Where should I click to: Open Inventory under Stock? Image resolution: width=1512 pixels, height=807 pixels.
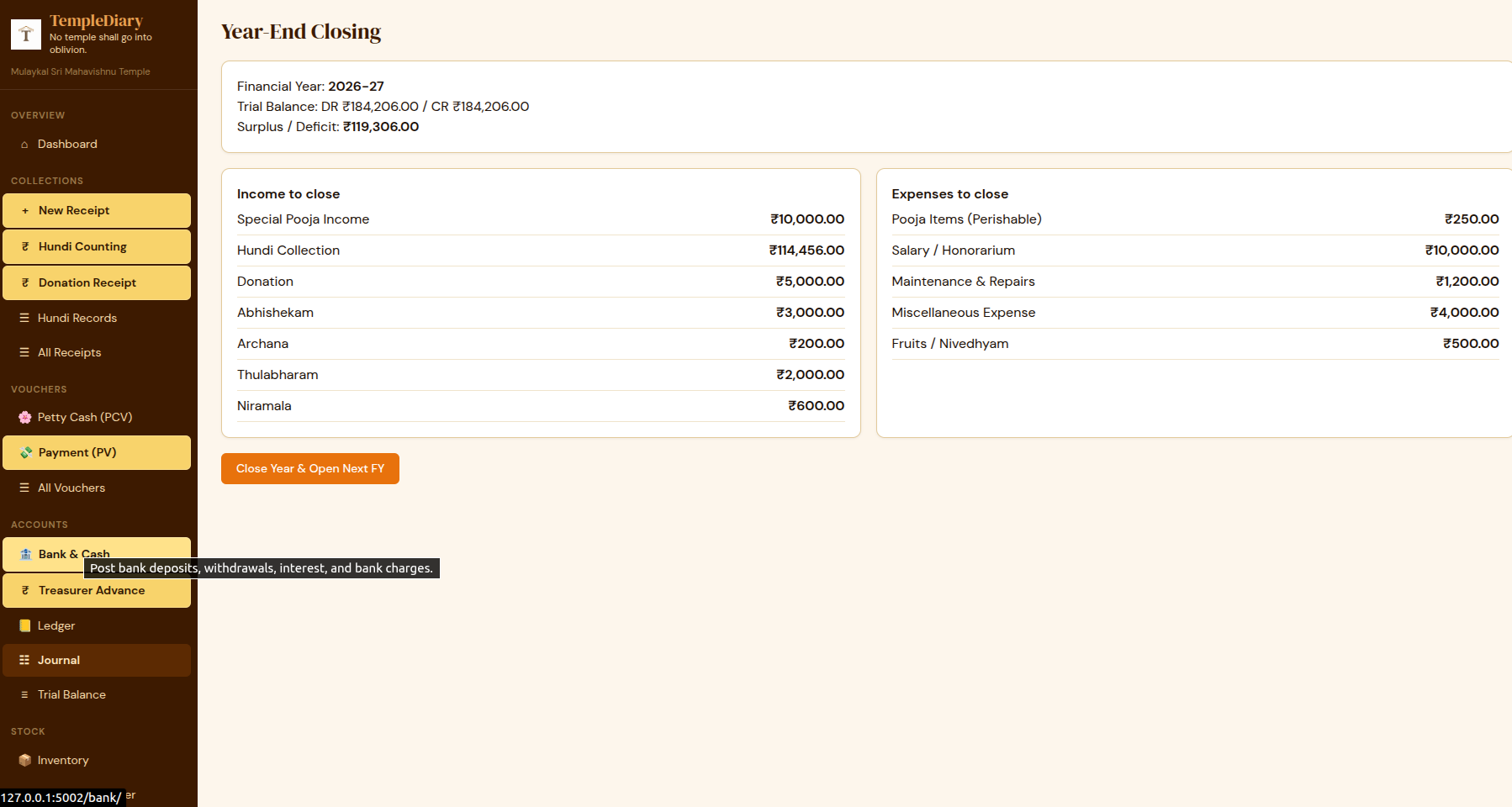pos(97,760)
